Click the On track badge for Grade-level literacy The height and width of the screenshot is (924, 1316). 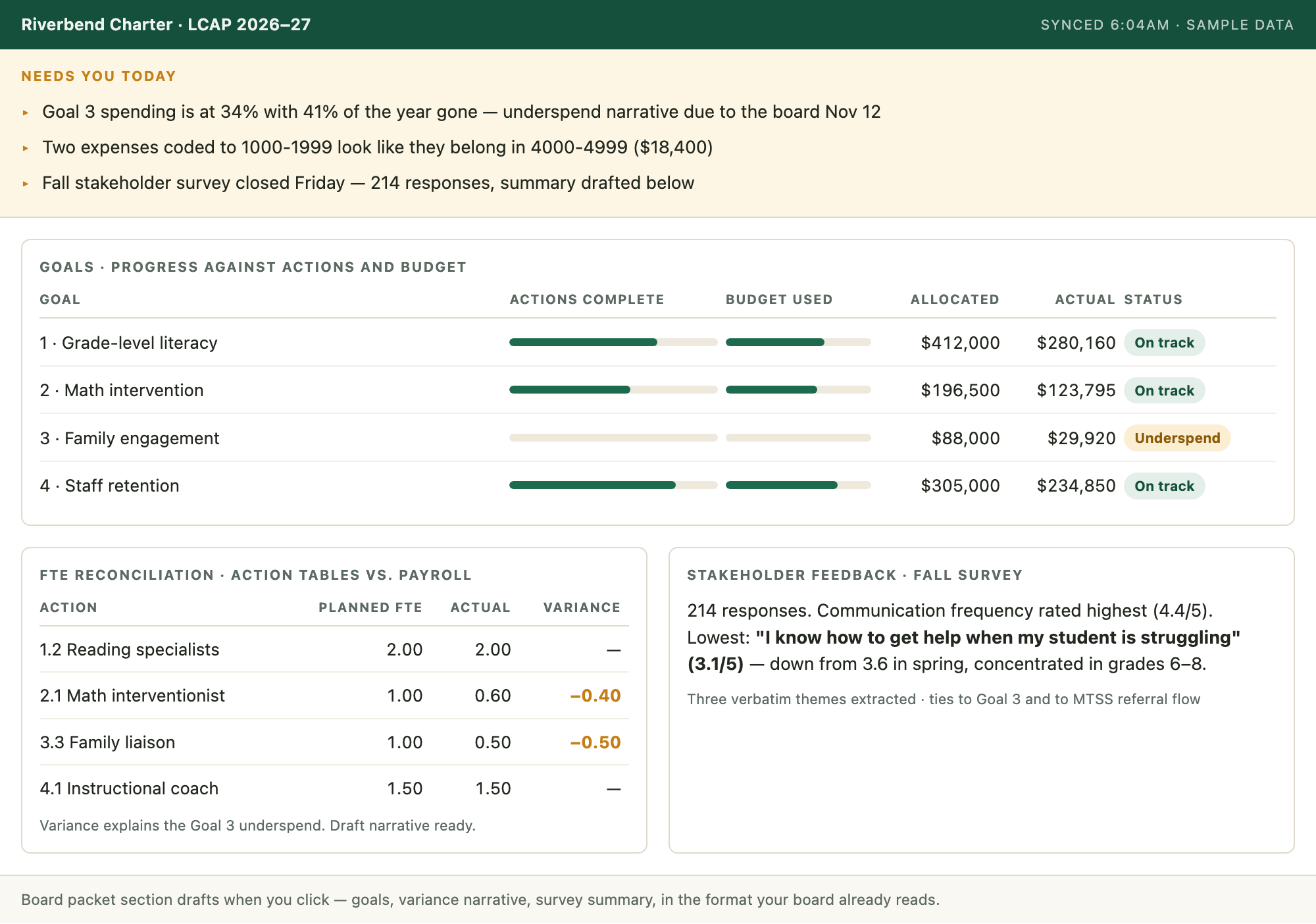pos(1164,343)
